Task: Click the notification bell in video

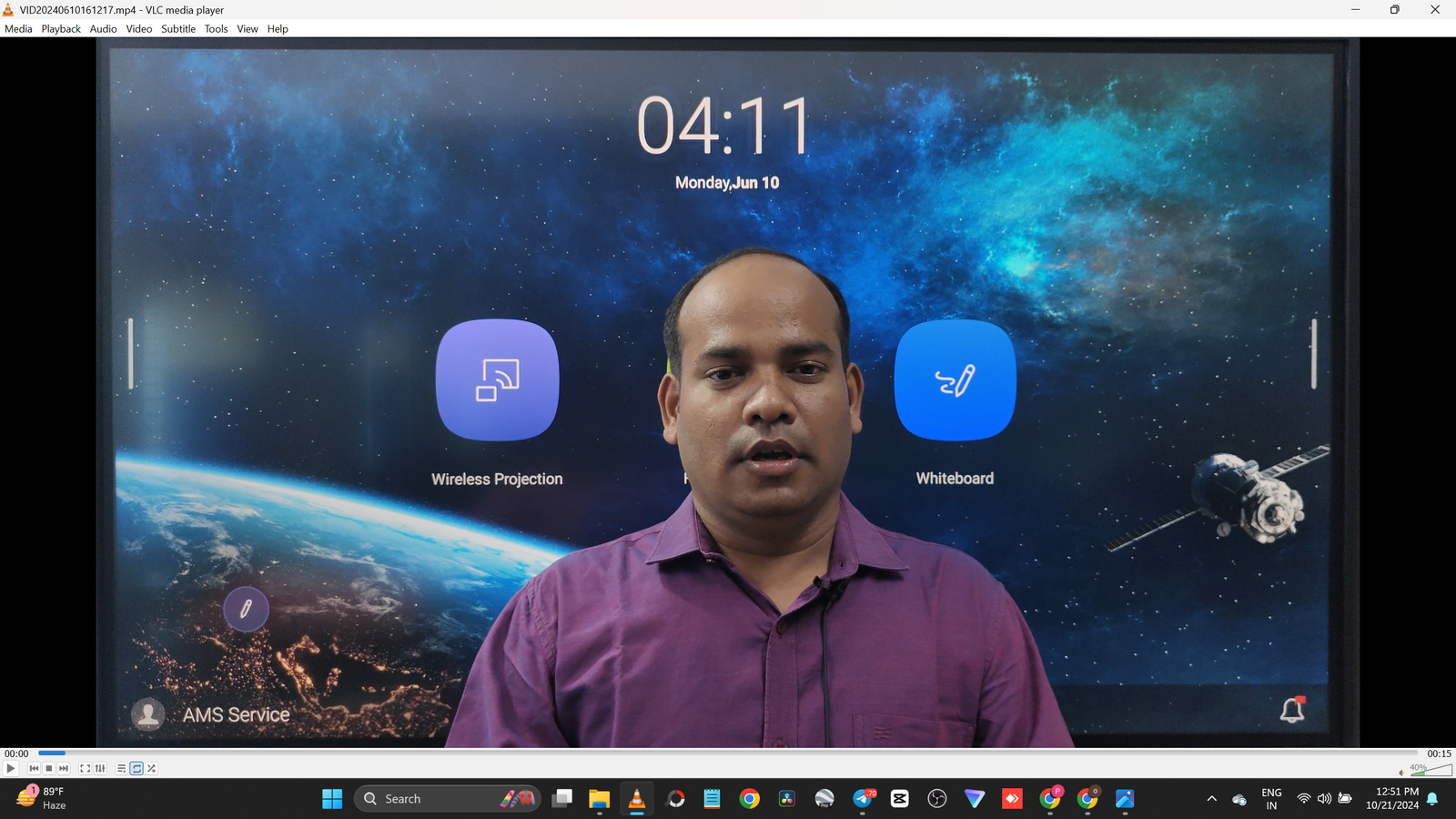Action: coord(1292,710)
